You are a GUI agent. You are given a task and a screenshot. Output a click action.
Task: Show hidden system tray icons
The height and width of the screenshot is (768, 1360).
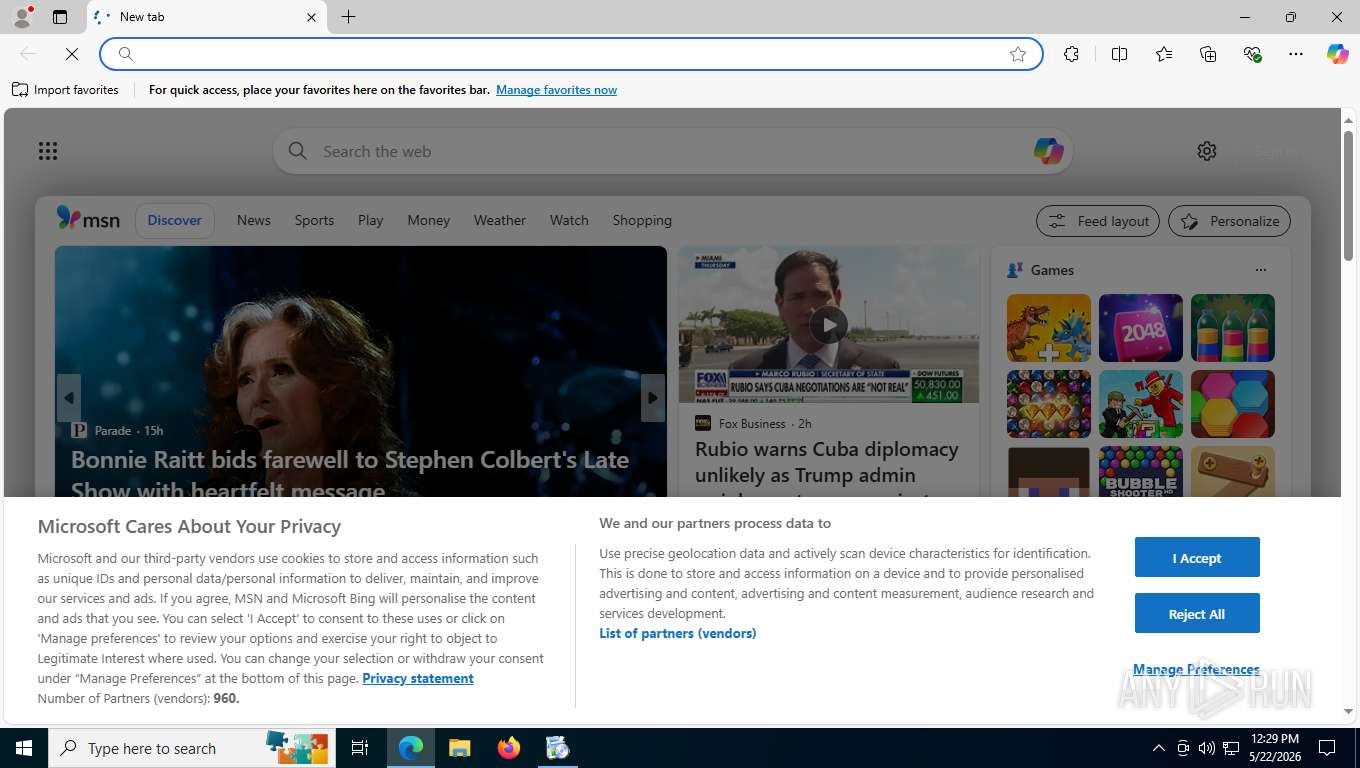pyautogui.click(x=1158, y=748)
